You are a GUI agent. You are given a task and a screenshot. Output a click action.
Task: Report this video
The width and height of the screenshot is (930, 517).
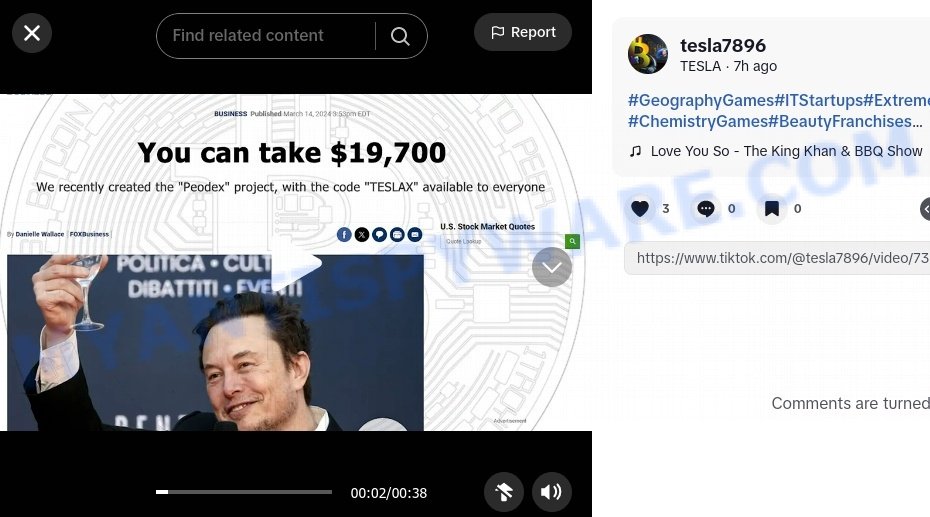point(523,32)
